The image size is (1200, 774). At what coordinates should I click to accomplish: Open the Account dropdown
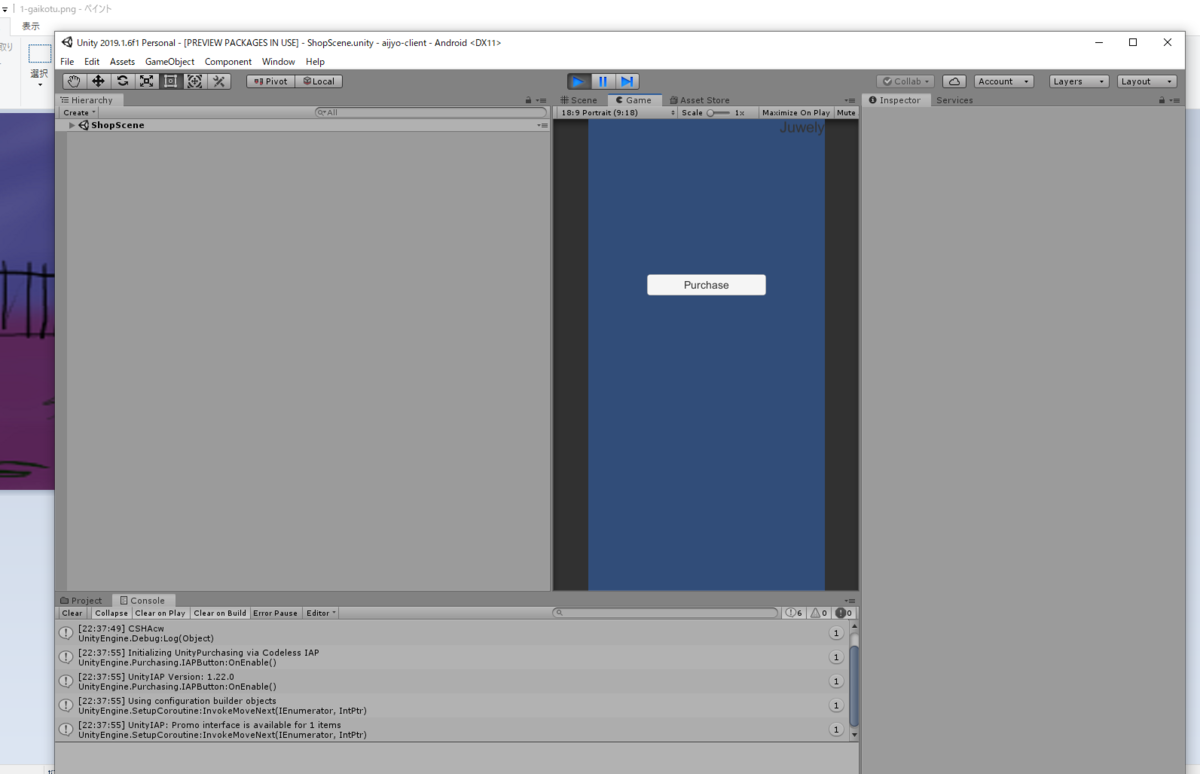pos(1003,81)
